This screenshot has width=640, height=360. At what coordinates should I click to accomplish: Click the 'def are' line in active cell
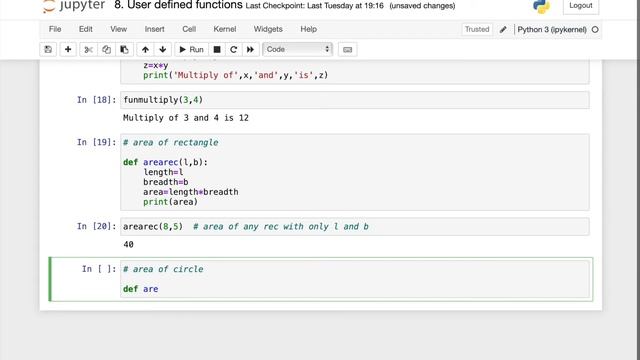point(140,289)
